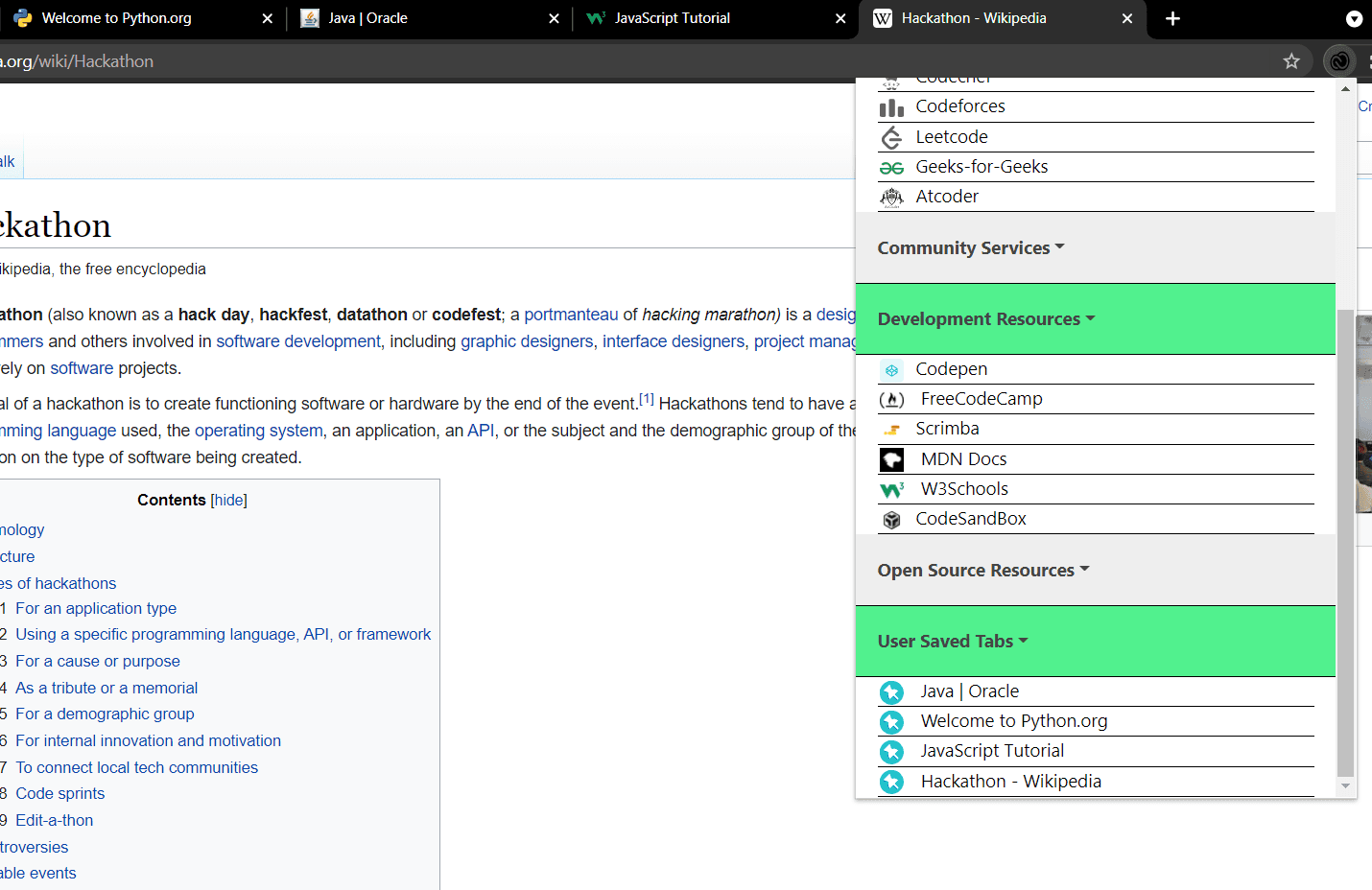Open saved tab Welcome to Python.org

point(1014,721)
